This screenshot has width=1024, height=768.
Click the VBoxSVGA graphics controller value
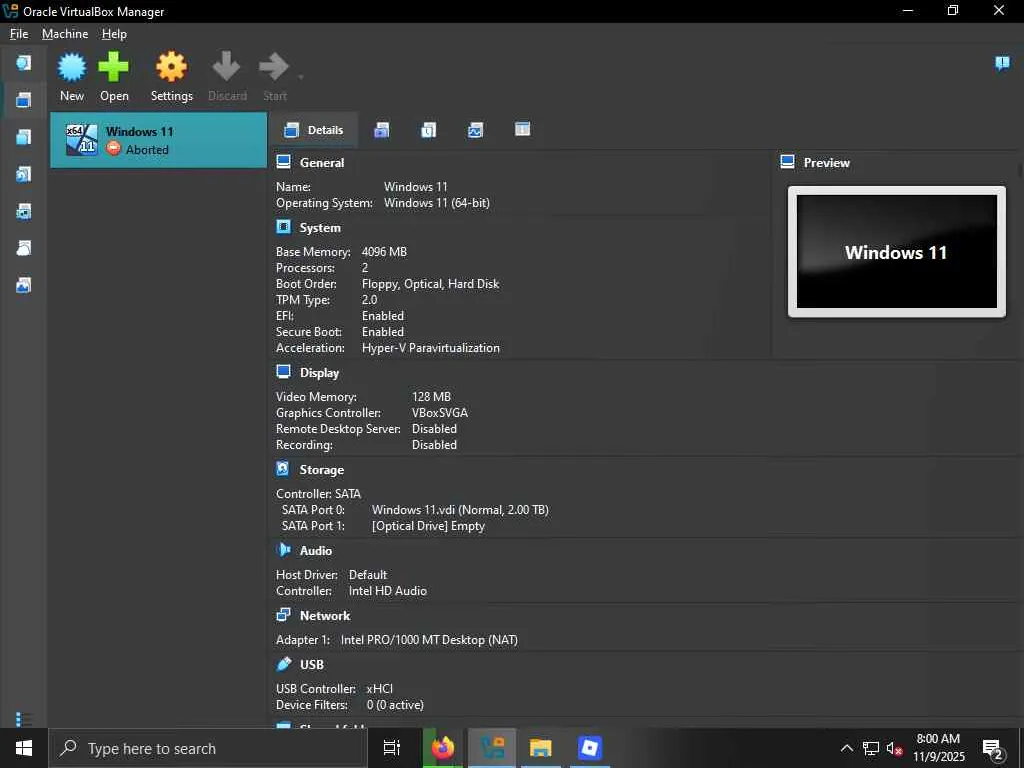coord(440,413)
